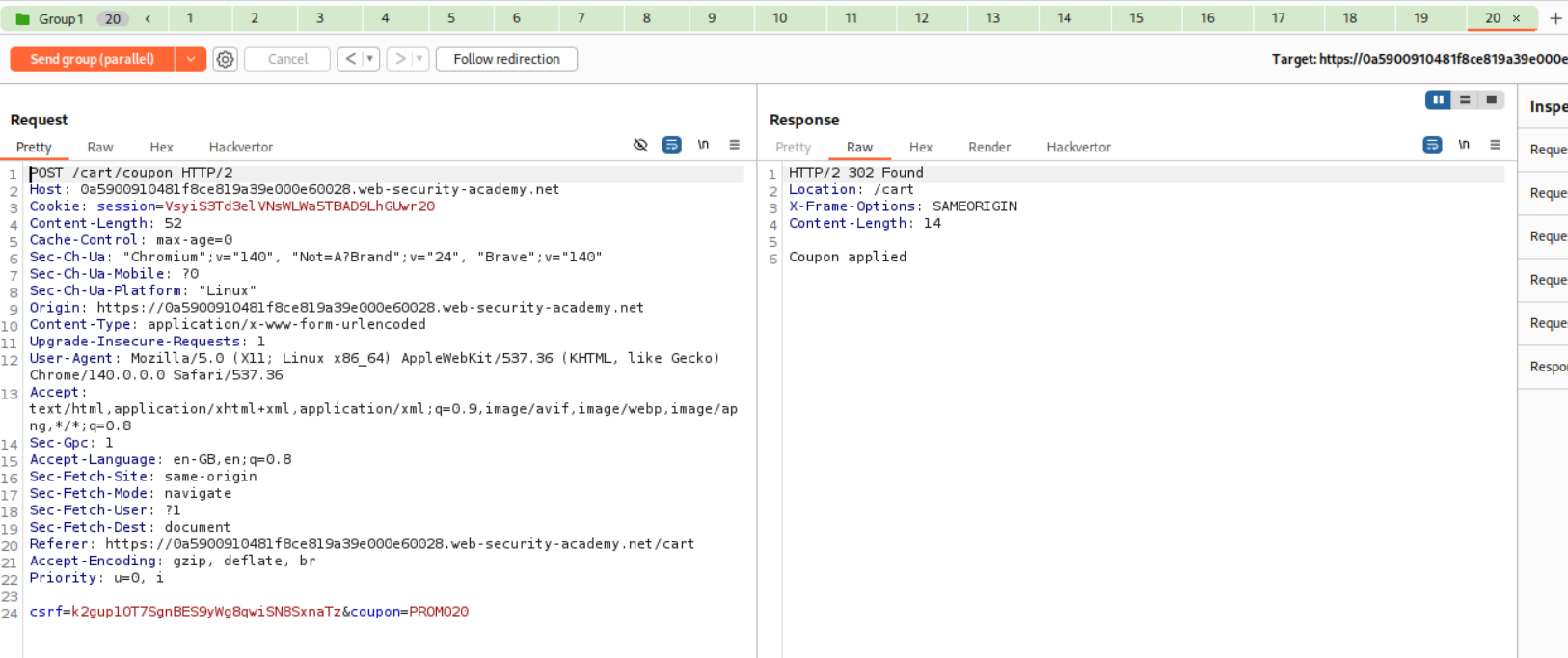The height and width of the screenshot is (658, 1568).
Task: Click the add new tab plus icon
Action: pyautogui.click(x=1554, y=18)
